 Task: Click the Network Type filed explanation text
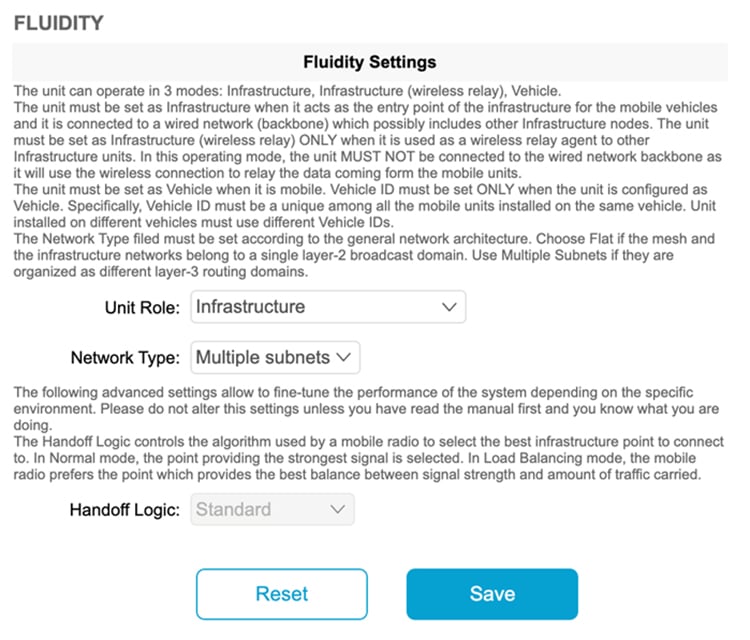(x=364, y=255)
